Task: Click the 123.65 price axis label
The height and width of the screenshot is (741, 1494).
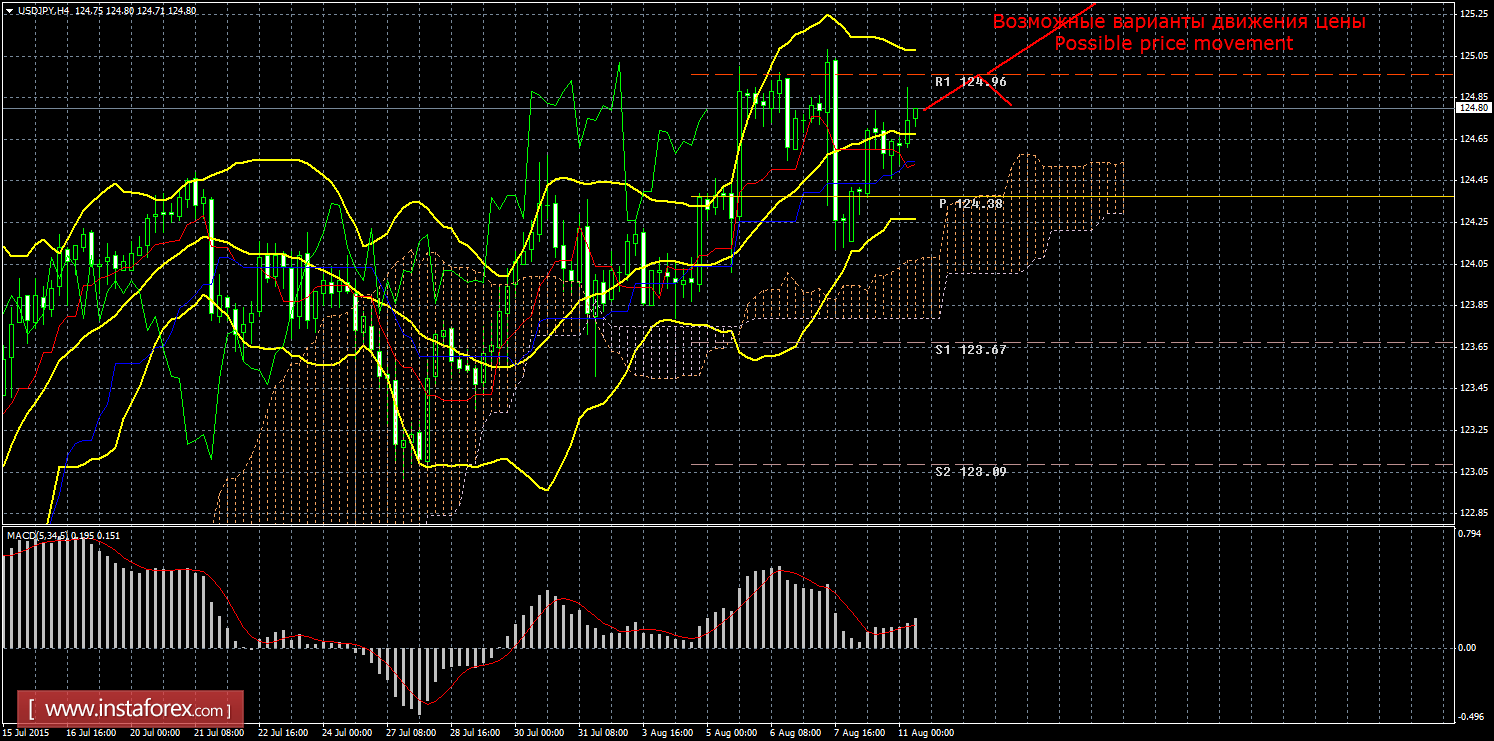Action: 1472,346
